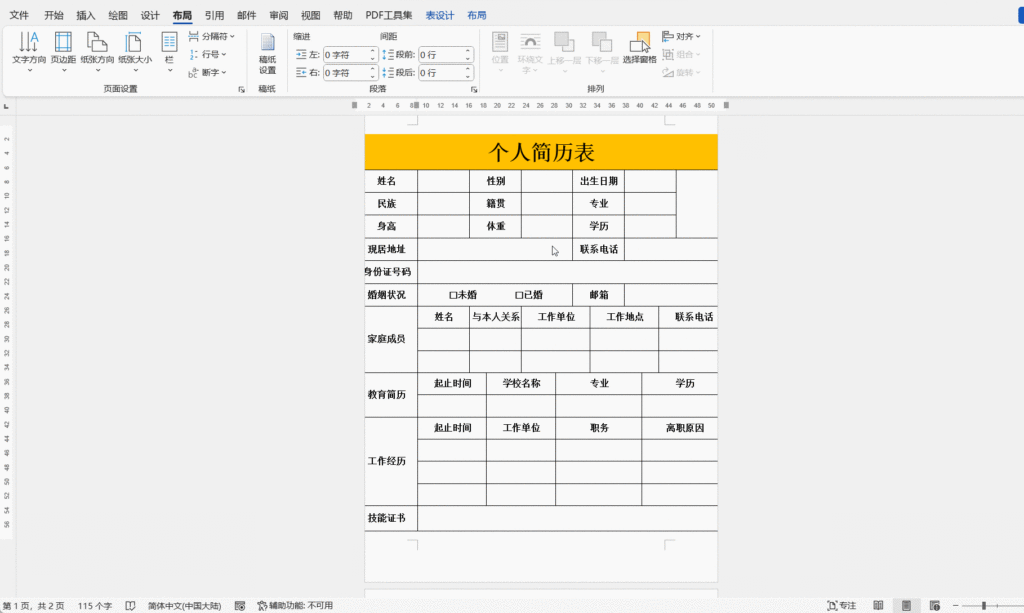1024x613 pixels.
Task: Open Page Setup dialog launcher
Action: coord(241,89)
